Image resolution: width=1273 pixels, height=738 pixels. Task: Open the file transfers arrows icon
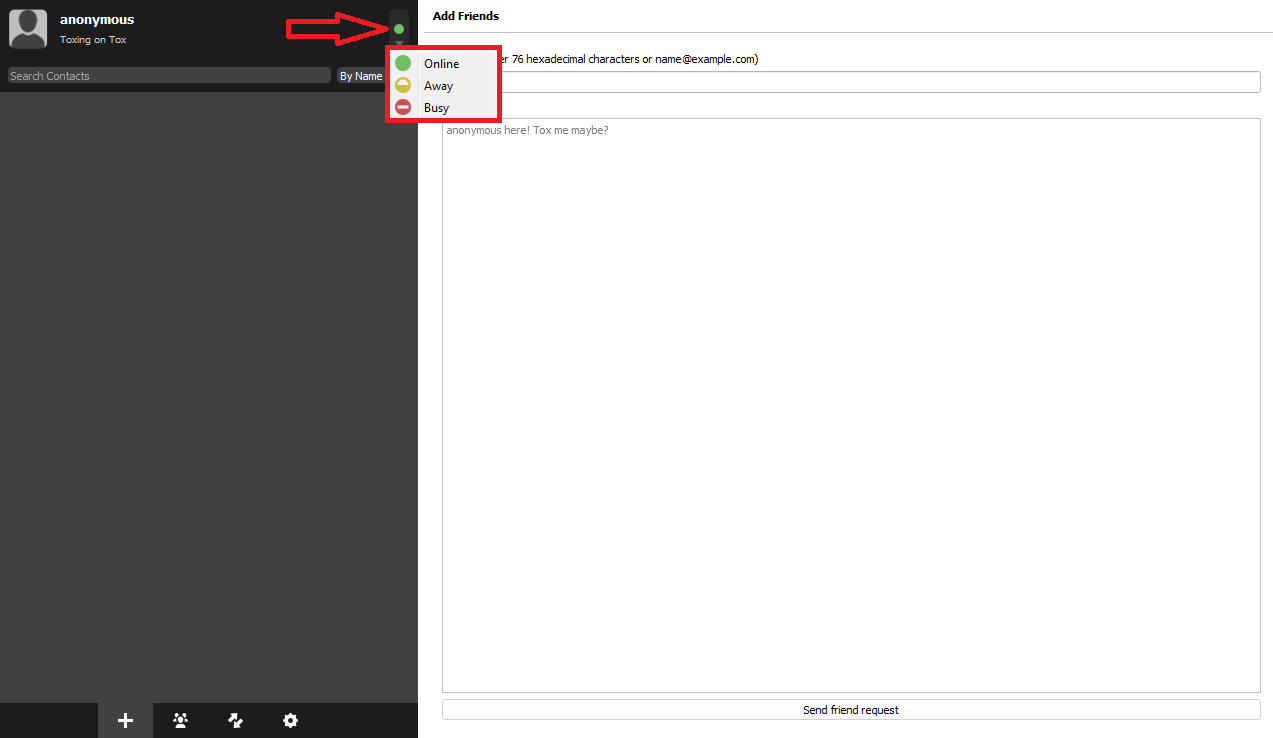click(235, 720)
